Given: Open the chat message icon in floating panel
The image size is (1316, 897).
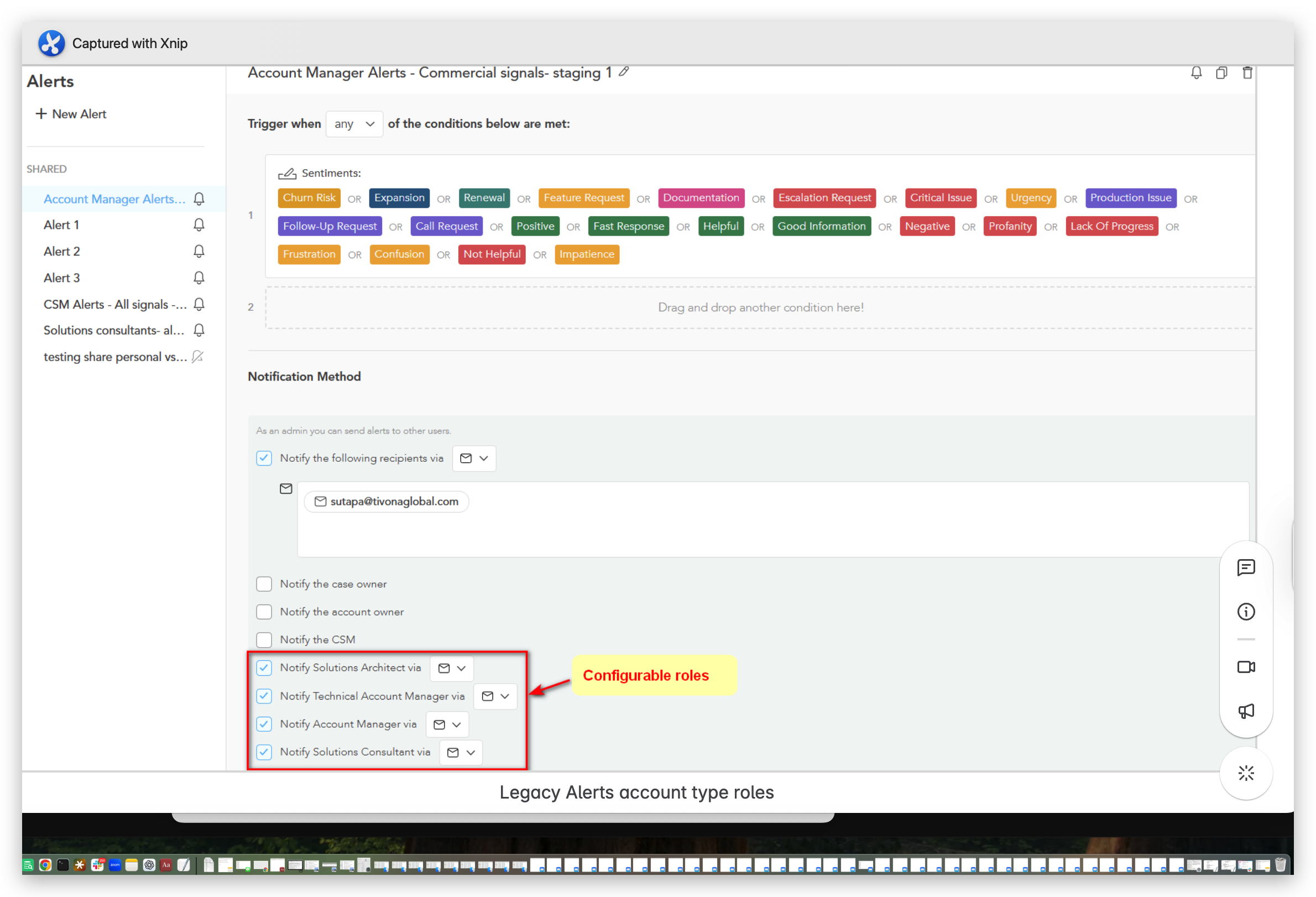Looking at the screenshot, I should click(1246, 567).
